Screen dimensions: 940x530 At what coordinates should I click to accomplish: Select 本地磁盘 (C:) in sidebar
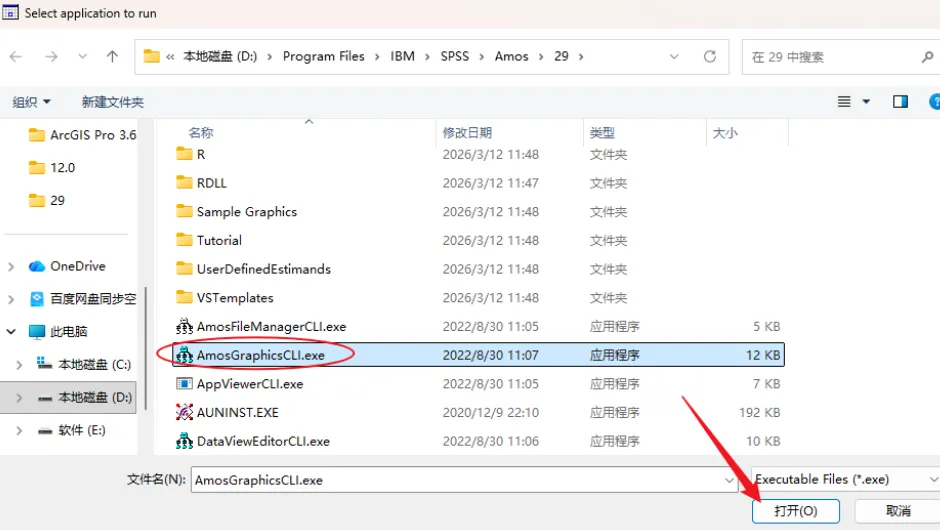point(83,365)
